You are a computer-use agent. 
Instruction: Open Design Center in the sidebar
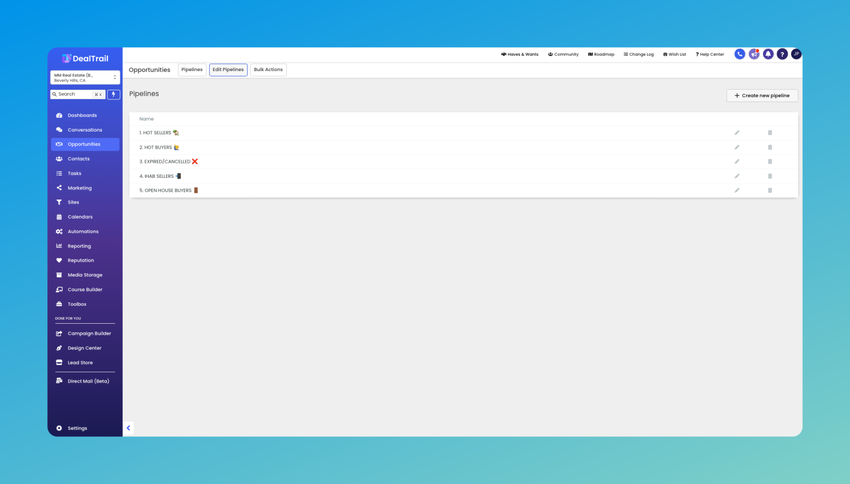pyautogui.click(x=85, y=348)
